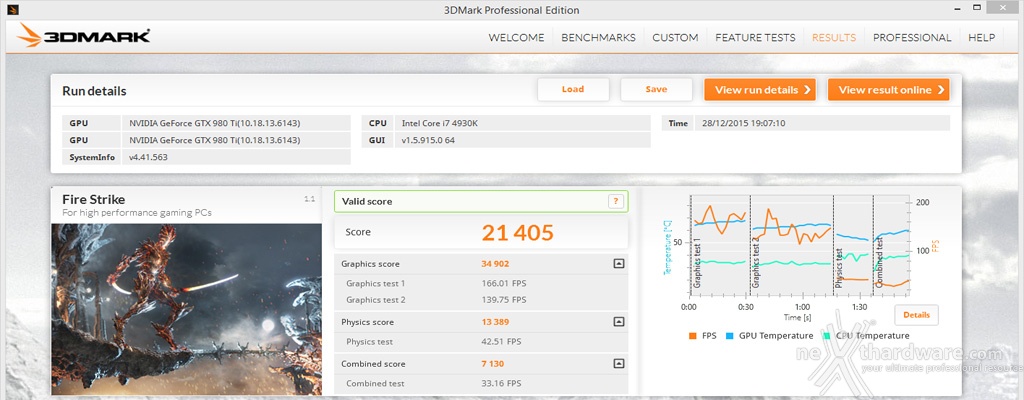Open View result online
Image resolution: width=1024 pixels, height=400 pixels.
click(x=889, y=90)
